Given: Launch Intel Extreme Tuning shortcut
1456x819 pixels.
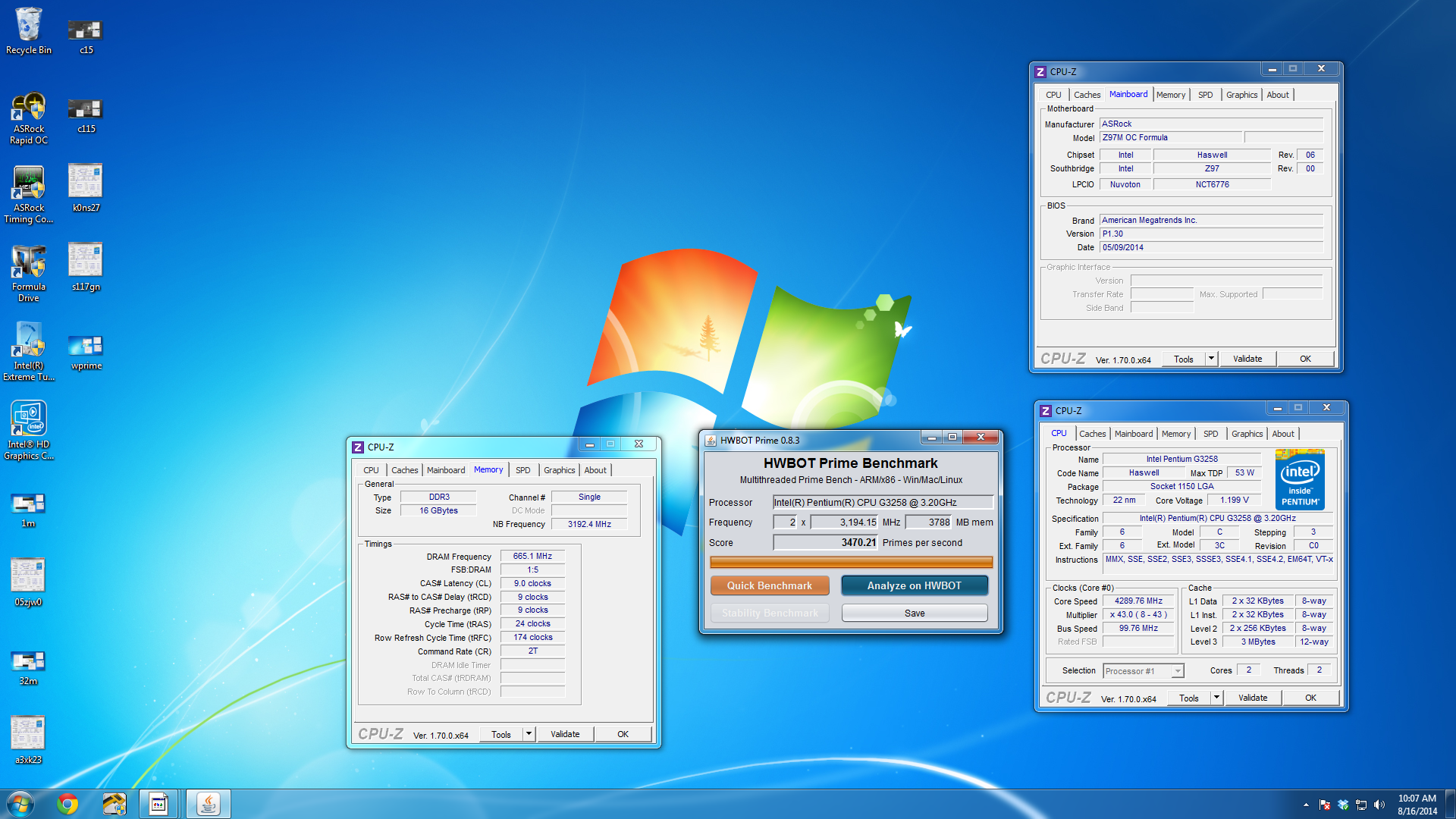Looking at the screenshot, I should click(29, 353).
